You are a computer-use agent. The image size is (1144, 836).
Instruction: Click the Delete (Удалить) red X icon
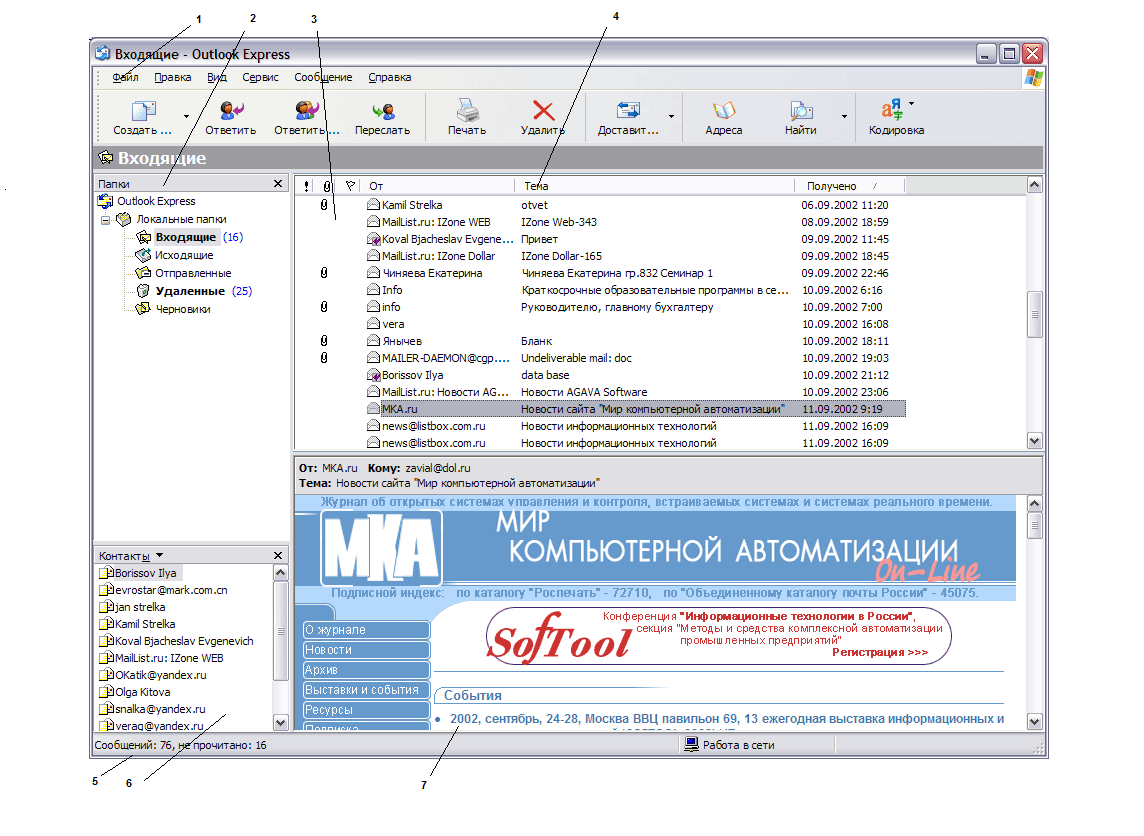543,110
